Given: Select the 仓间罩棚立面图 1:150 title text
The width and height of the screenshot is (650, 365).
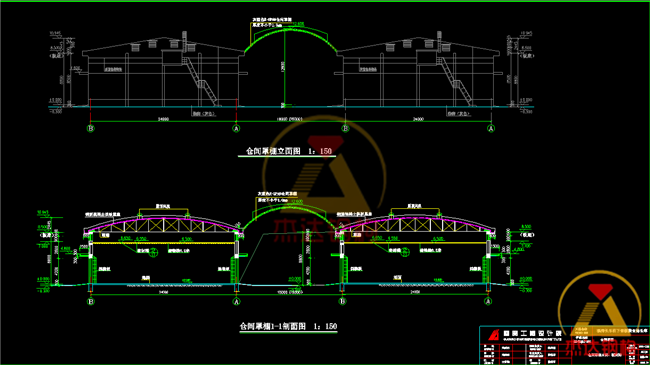Looking at the screenshot, I should pyautogui.click(x=289, y=151).
